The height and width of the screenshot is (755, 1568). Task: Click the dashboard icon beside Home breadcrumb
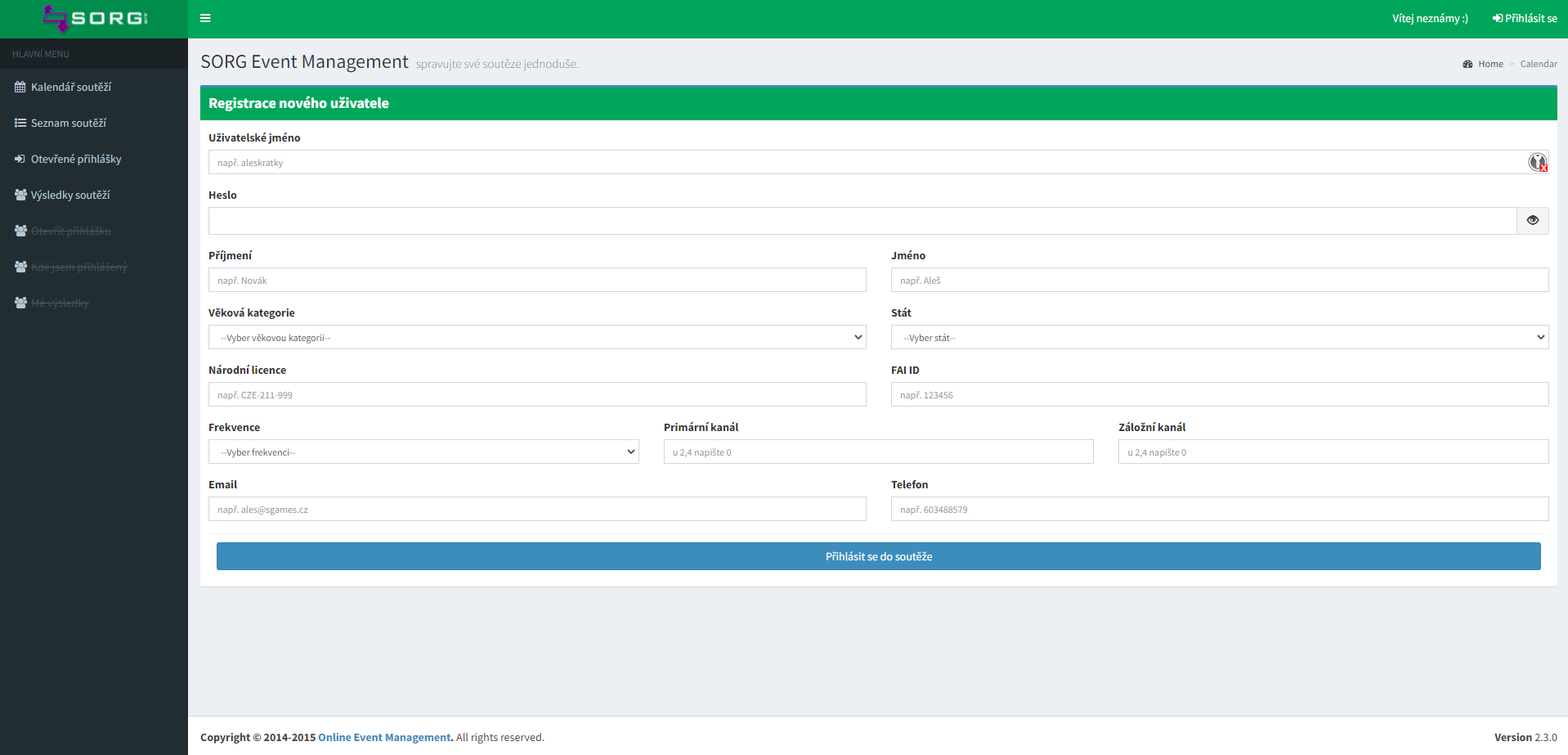(x=1467, y=64)
